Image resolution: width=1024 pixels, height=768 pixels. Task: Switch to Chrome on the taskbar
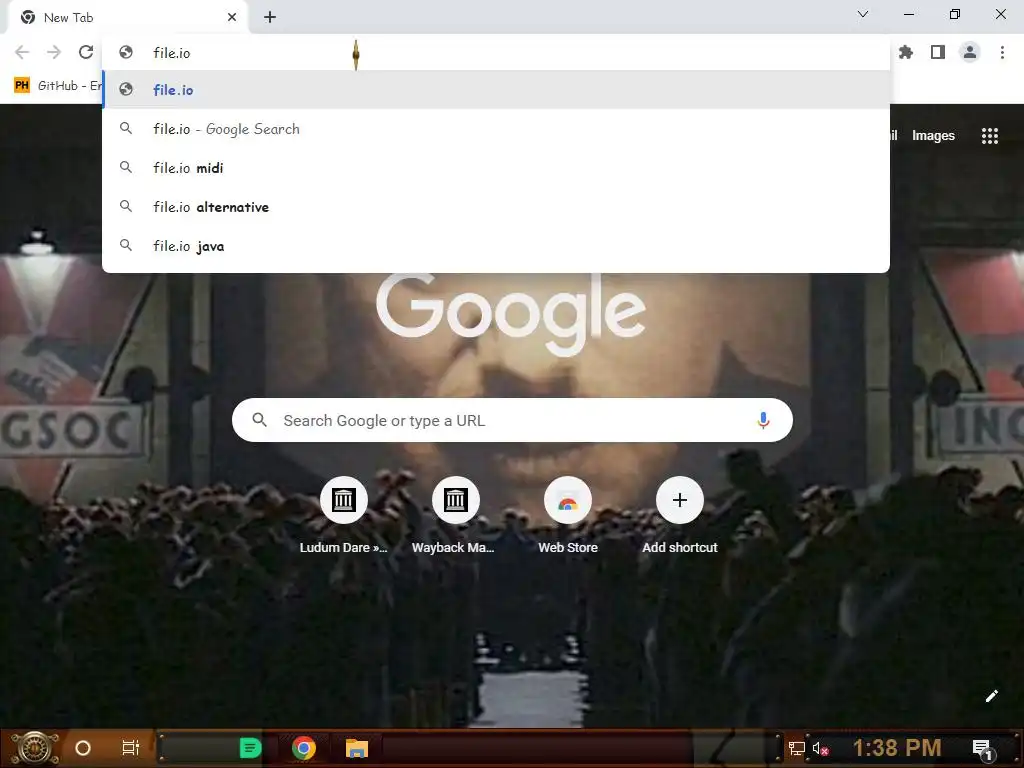point(304,748)
